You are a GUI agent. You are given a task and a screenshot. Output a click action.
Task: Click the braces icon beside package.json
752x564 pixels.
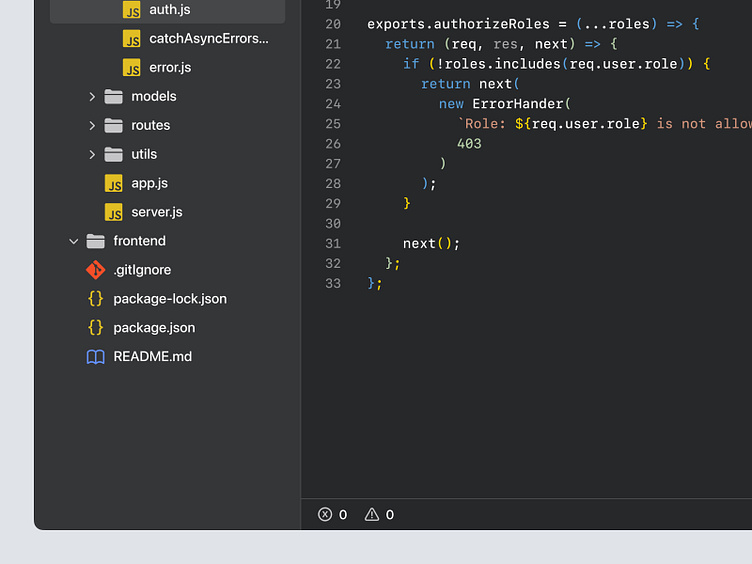tap(95, 328)
